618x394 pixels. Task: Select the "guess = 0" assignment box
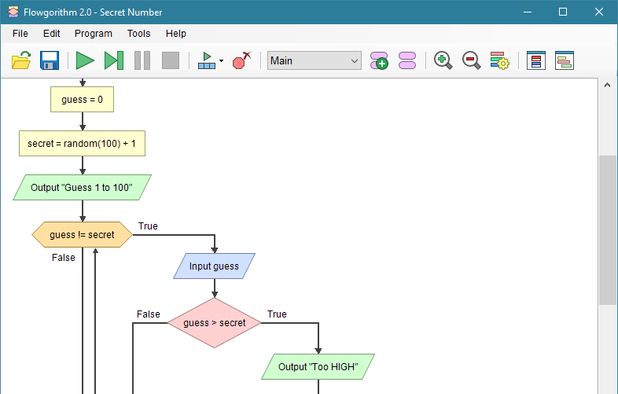[x=82, y=99]
